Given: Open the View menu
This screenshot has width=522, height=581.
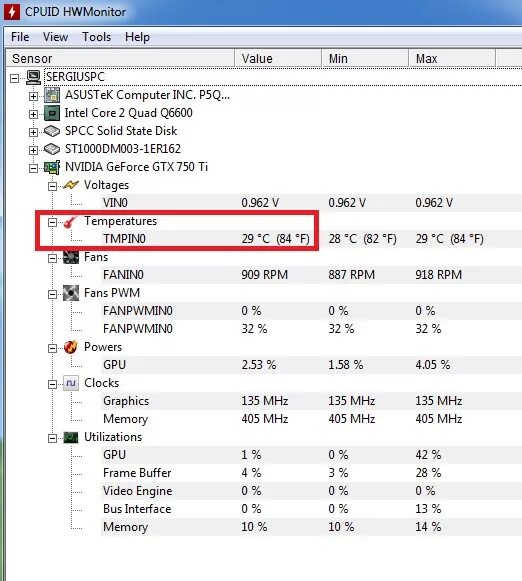Looking at the screenshot, I should (x=55, y=37).
